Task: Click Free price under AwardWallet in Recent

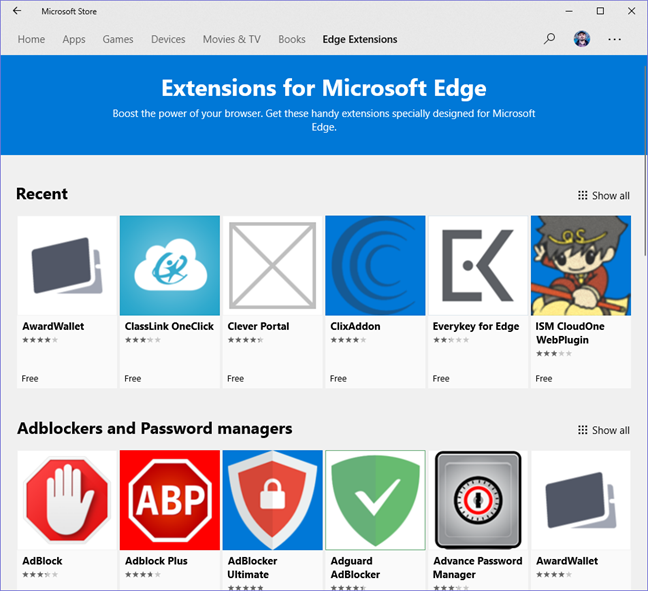Action: pyautogui.click(x=30, y=379)
